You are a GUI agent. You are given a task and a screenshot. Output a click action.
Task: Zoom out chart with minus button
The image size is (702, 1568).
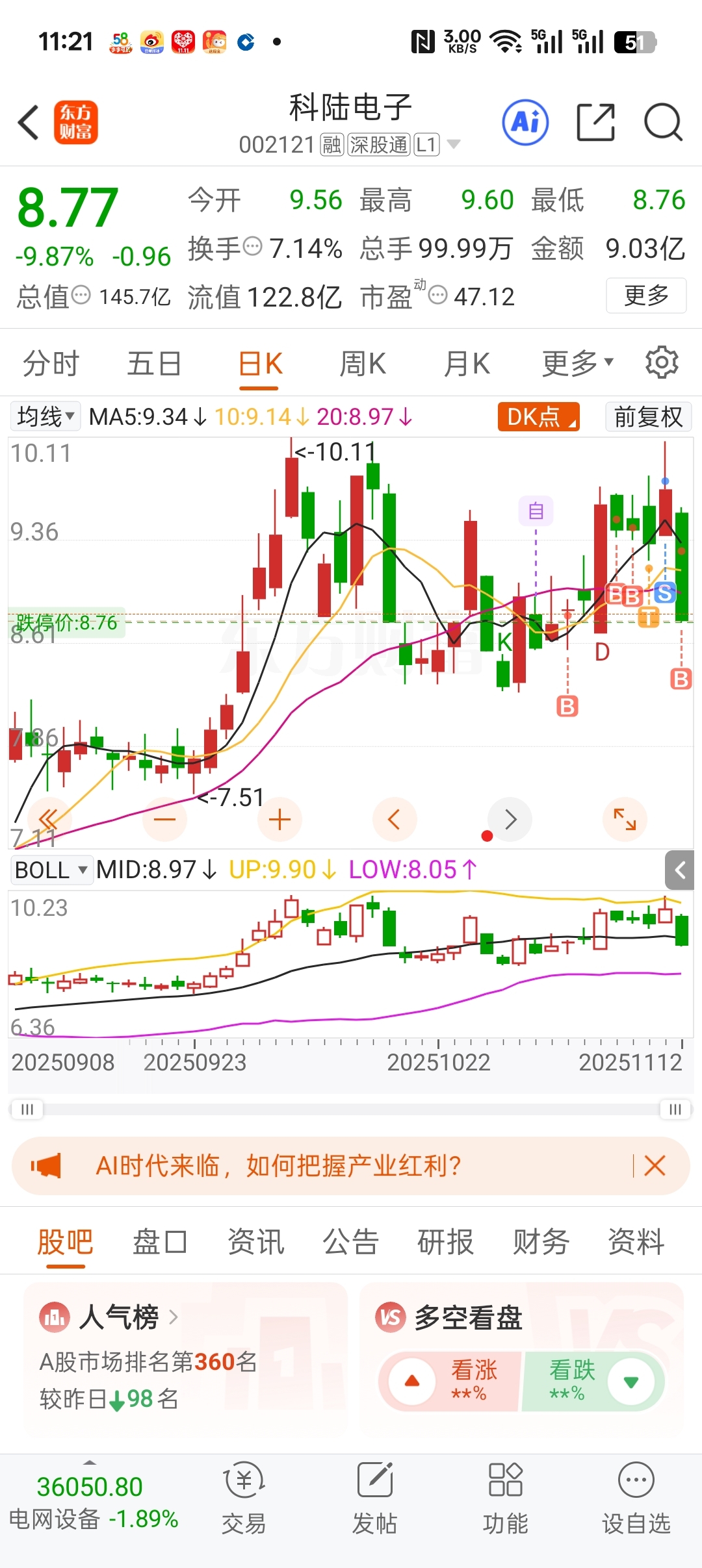pos(164,819)
